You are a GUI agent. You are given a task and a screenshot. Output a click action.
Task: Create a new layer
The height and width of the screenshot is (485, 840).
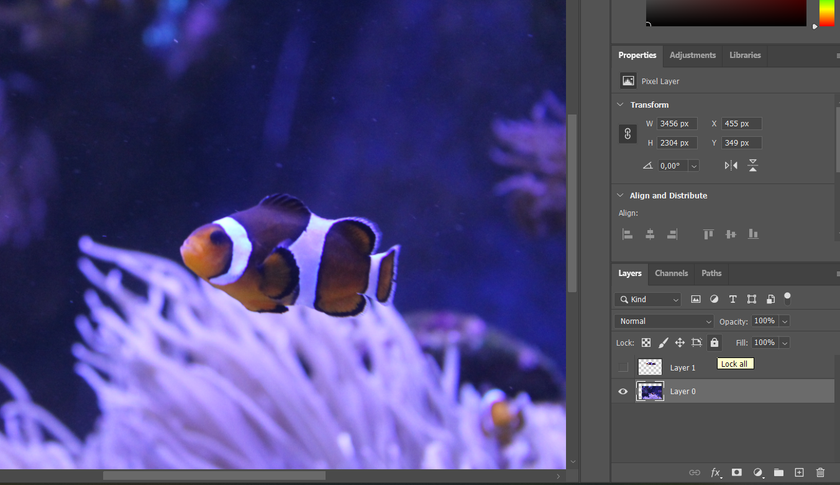tap(799, 472)
